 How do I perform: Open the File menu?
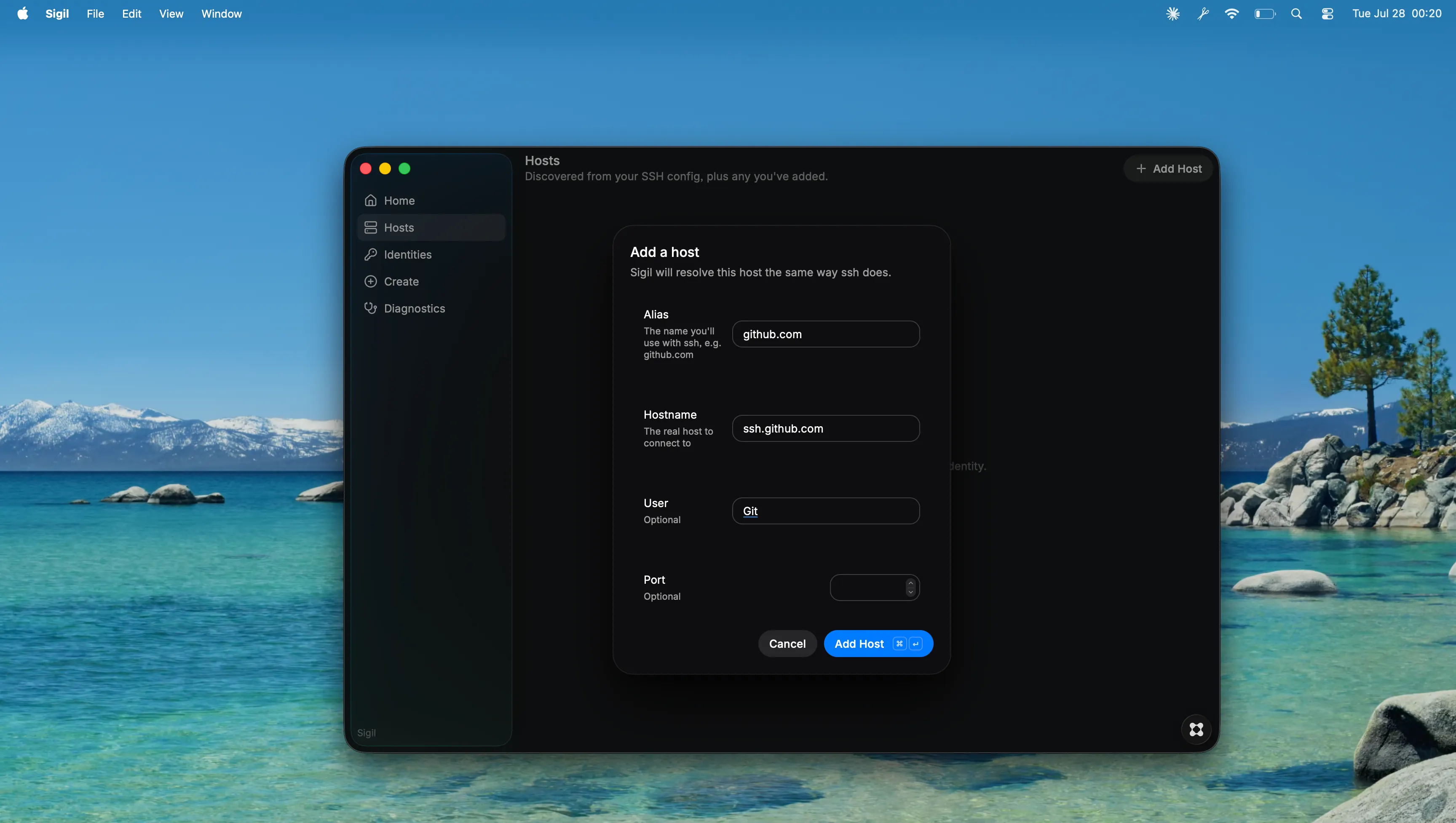point(95,13)
